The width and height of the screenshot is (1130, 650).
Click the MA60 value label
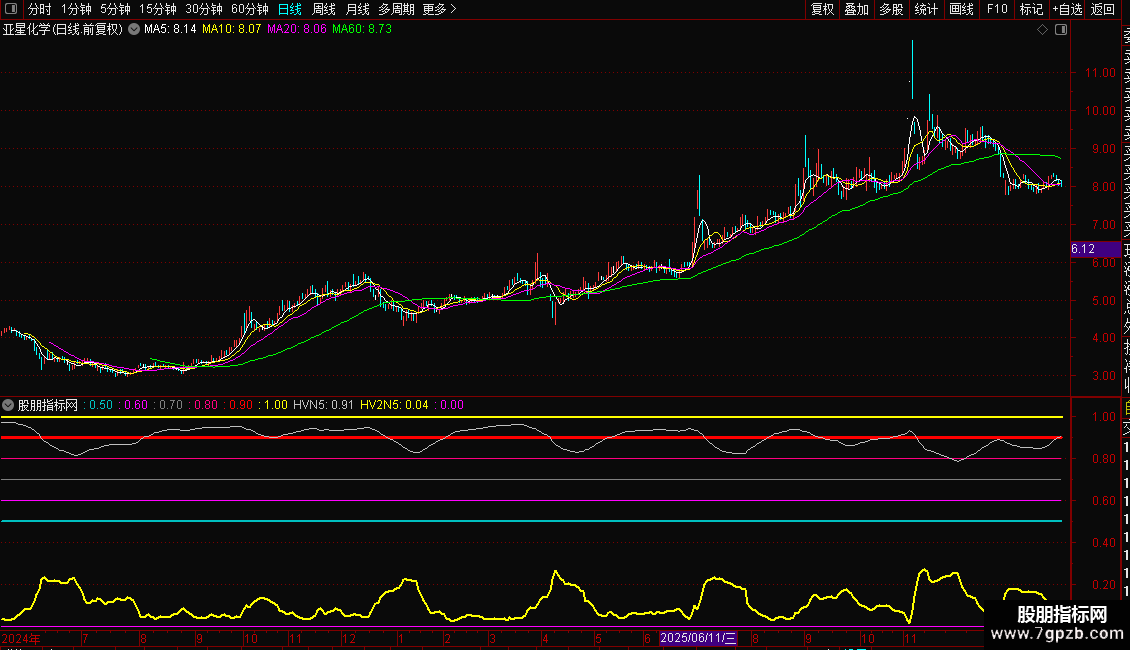point(362,30)
